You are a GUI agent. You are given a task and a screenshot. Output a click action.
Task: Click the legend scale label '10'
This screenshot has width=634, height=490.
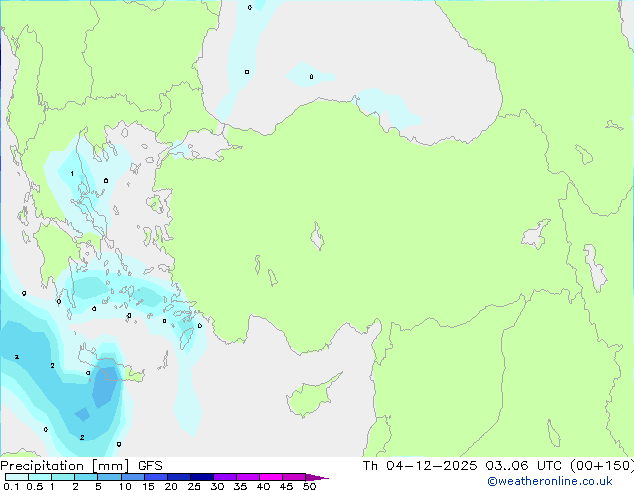pyautogui.click(x=125, y=486)
